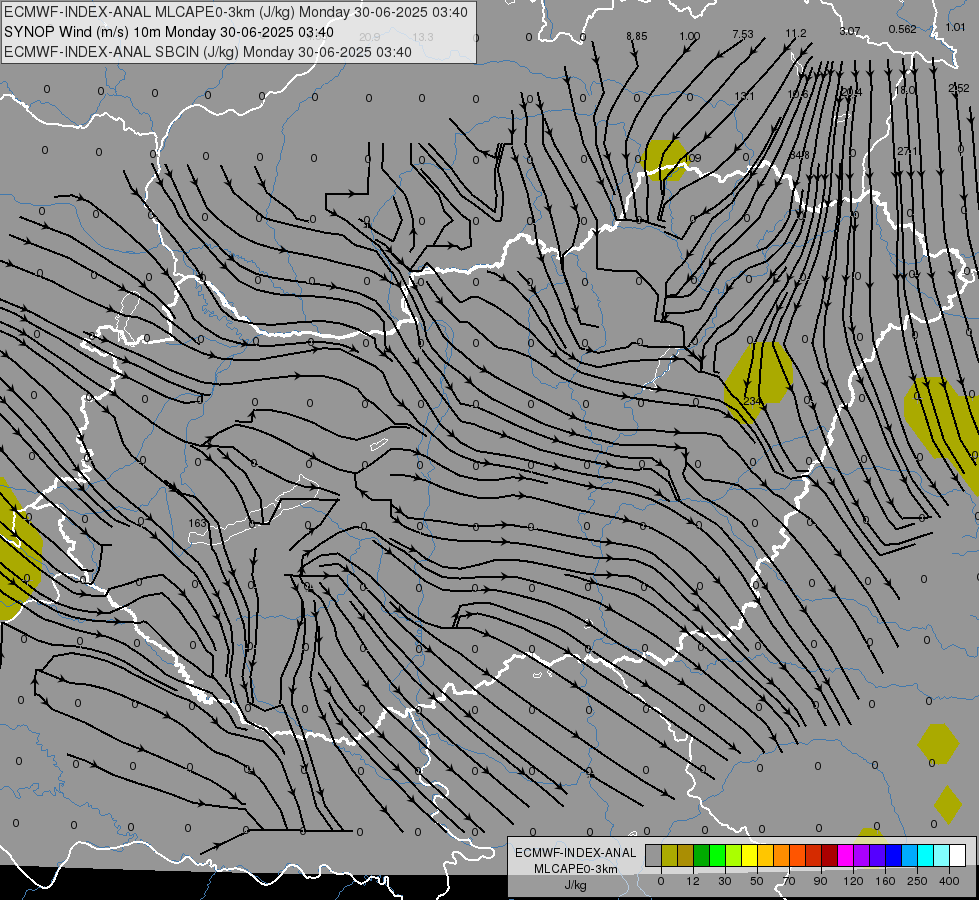This screenshot has height=900, width=979.
Task: Click the MLCAPE0-3km title line in header
Action: (x=235, y=12)
